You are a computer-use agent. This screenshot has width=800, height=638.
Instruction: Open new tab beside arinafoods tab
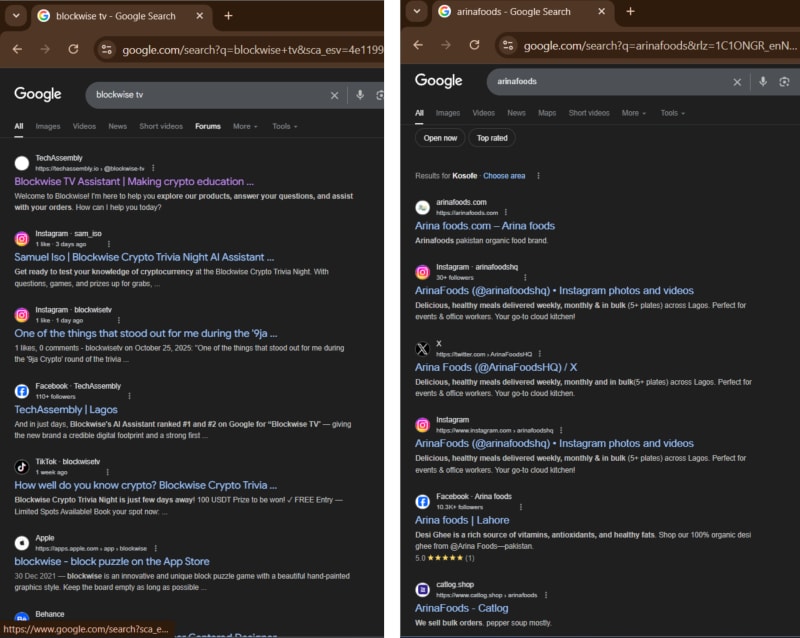click(630, 11)
